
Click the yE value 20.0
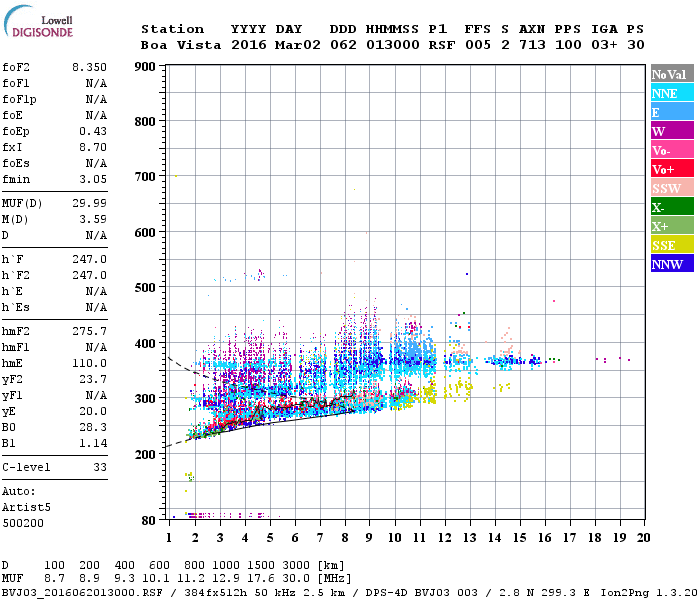pyautogui.click(x=93, y=412)
